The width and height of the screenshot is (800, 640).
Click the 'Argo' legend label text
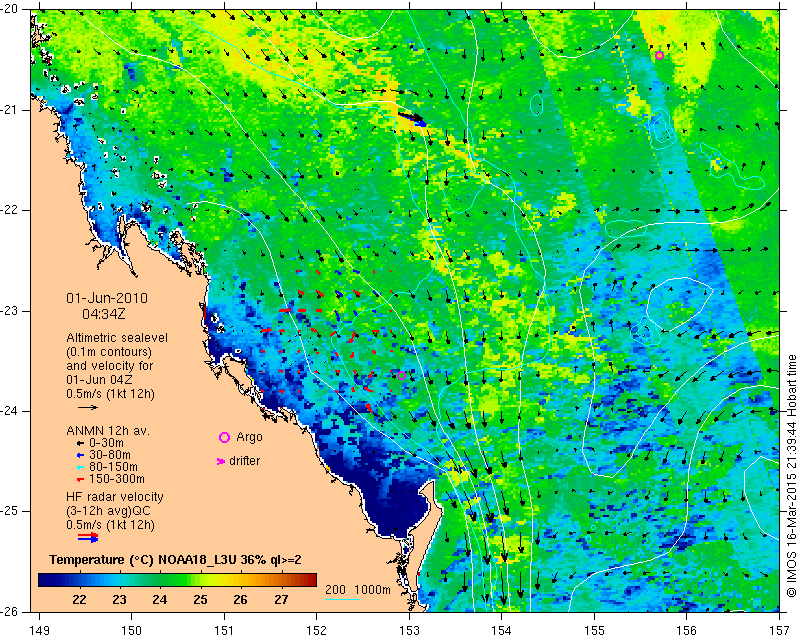(x=249, y=437)
